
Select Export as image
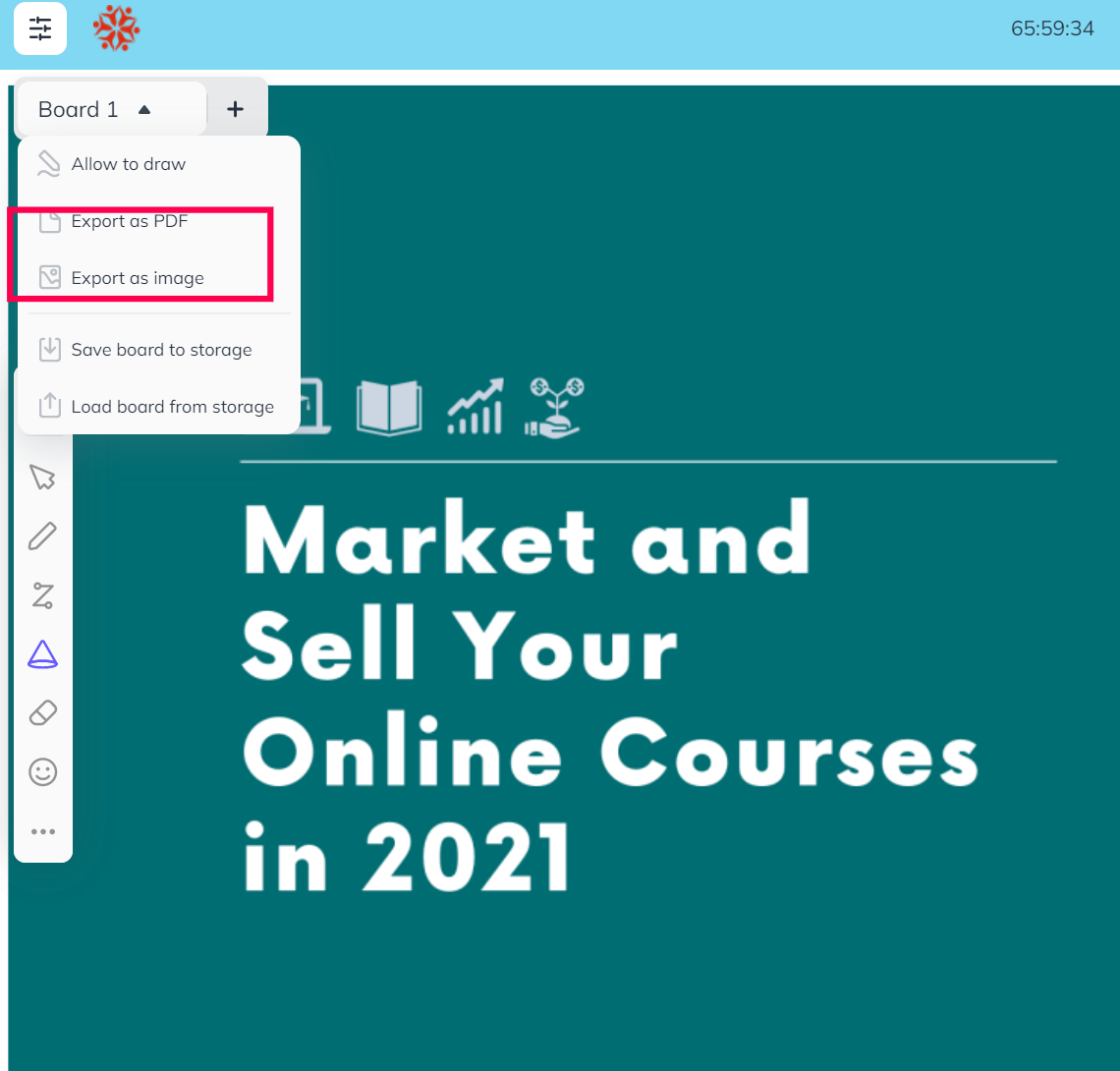158,278
